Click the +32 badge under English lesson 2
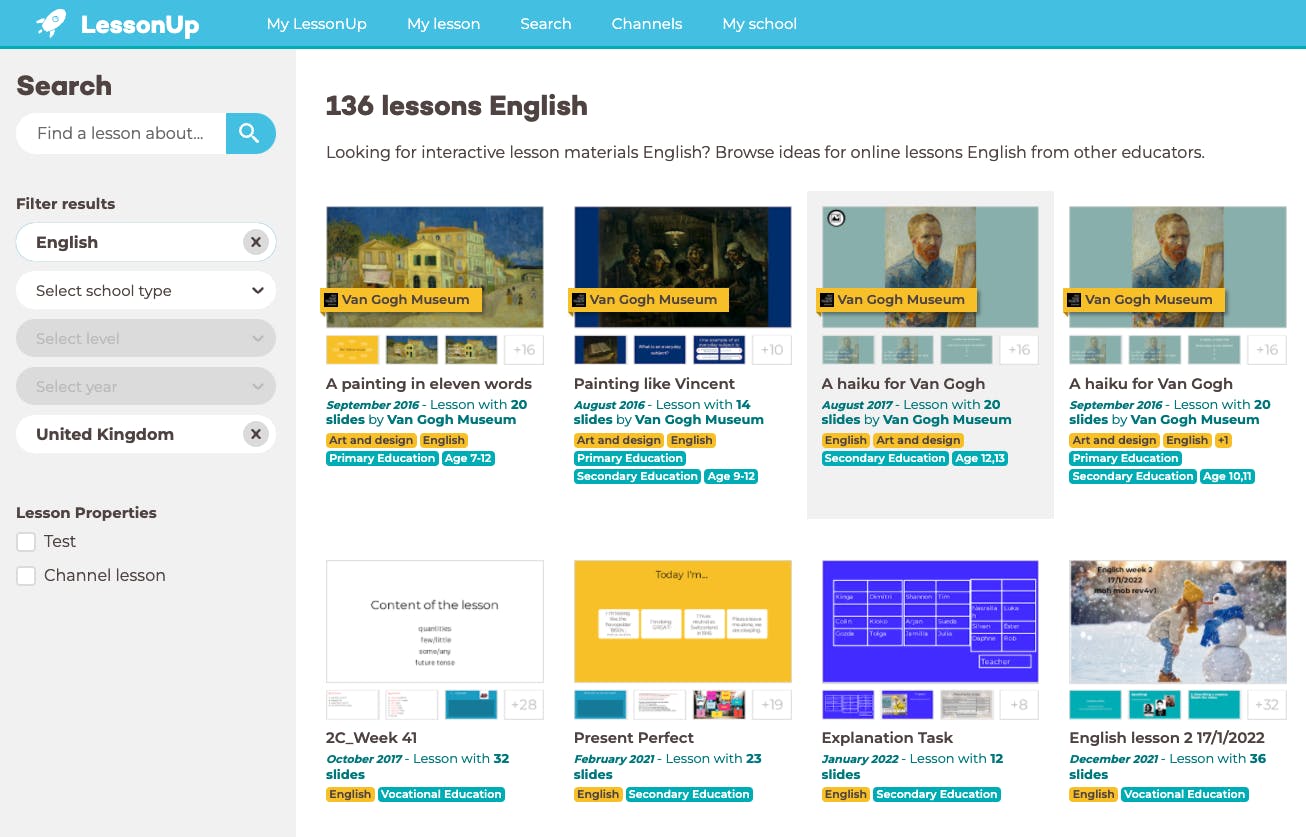The width and height of the screenshot is (1306, 837). [x=1267, y=704]
